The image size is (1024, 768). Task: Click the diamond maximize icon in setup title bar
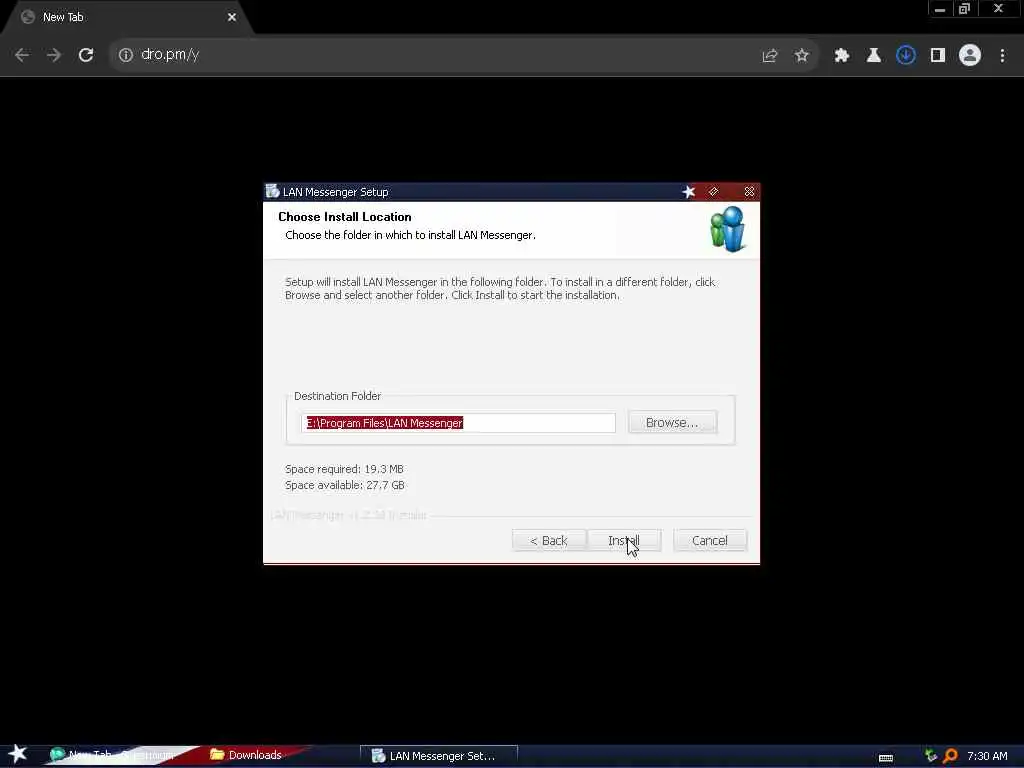coord(714,191)
